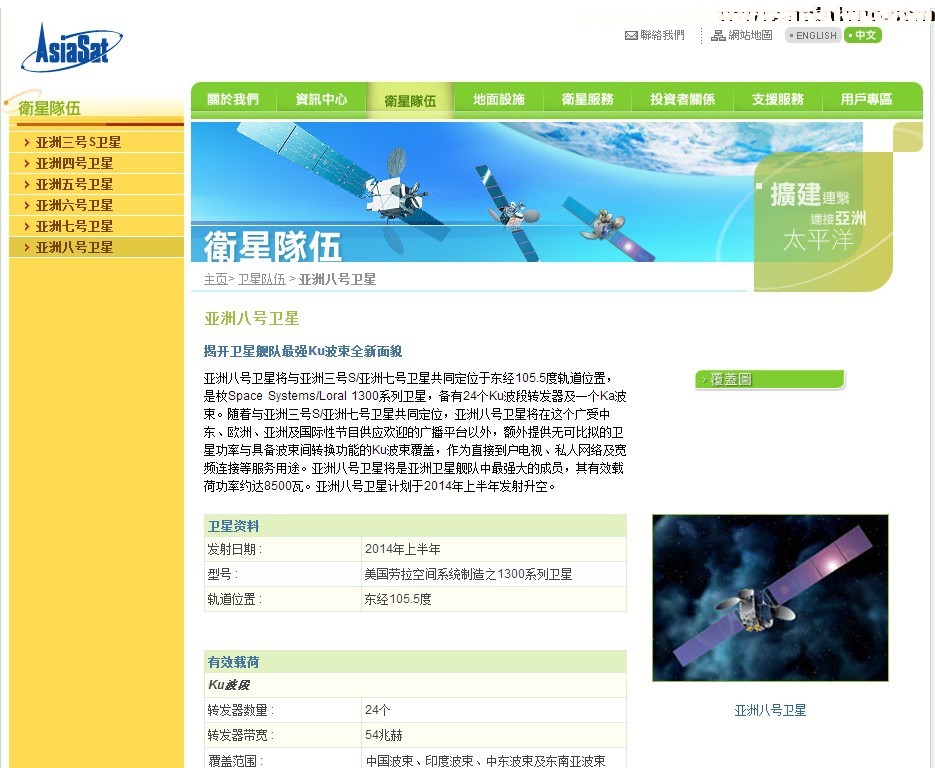Open the 聯絡我們 contact link
This screenshot has height=768, width=935.
click(662, 36)
